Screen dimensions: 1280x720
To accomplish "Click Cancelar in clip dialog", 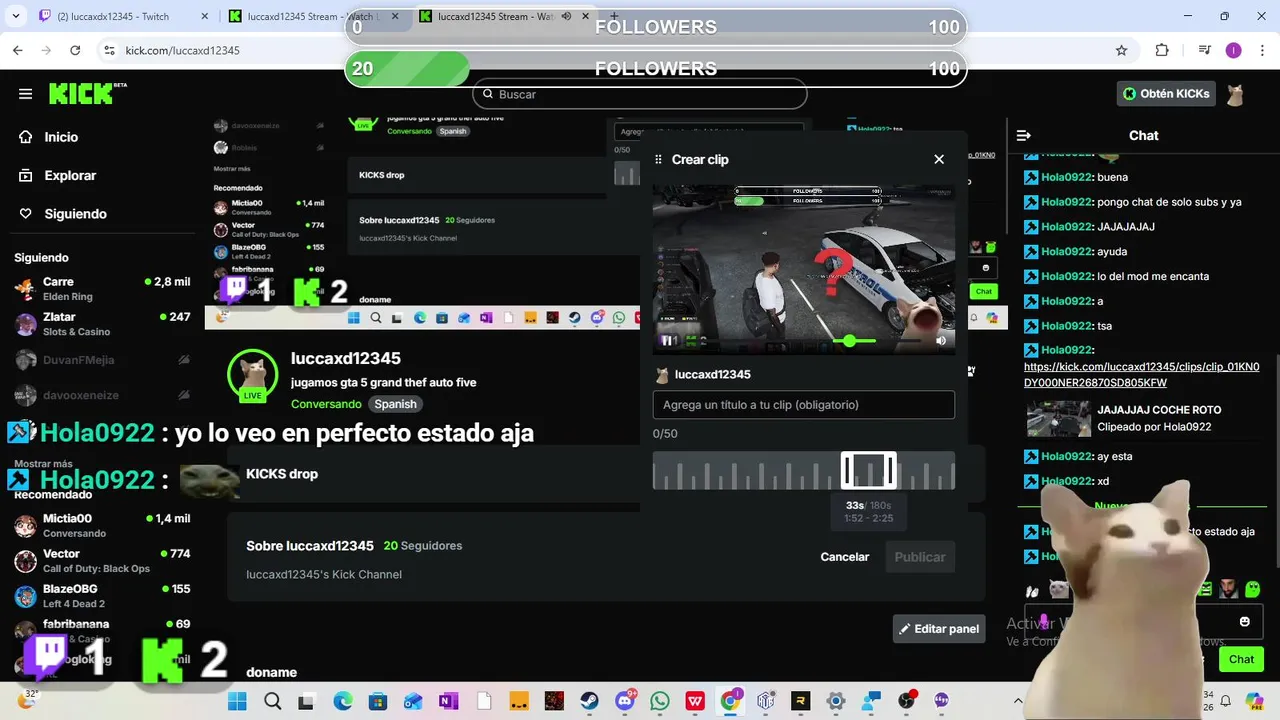I will 845,557.
